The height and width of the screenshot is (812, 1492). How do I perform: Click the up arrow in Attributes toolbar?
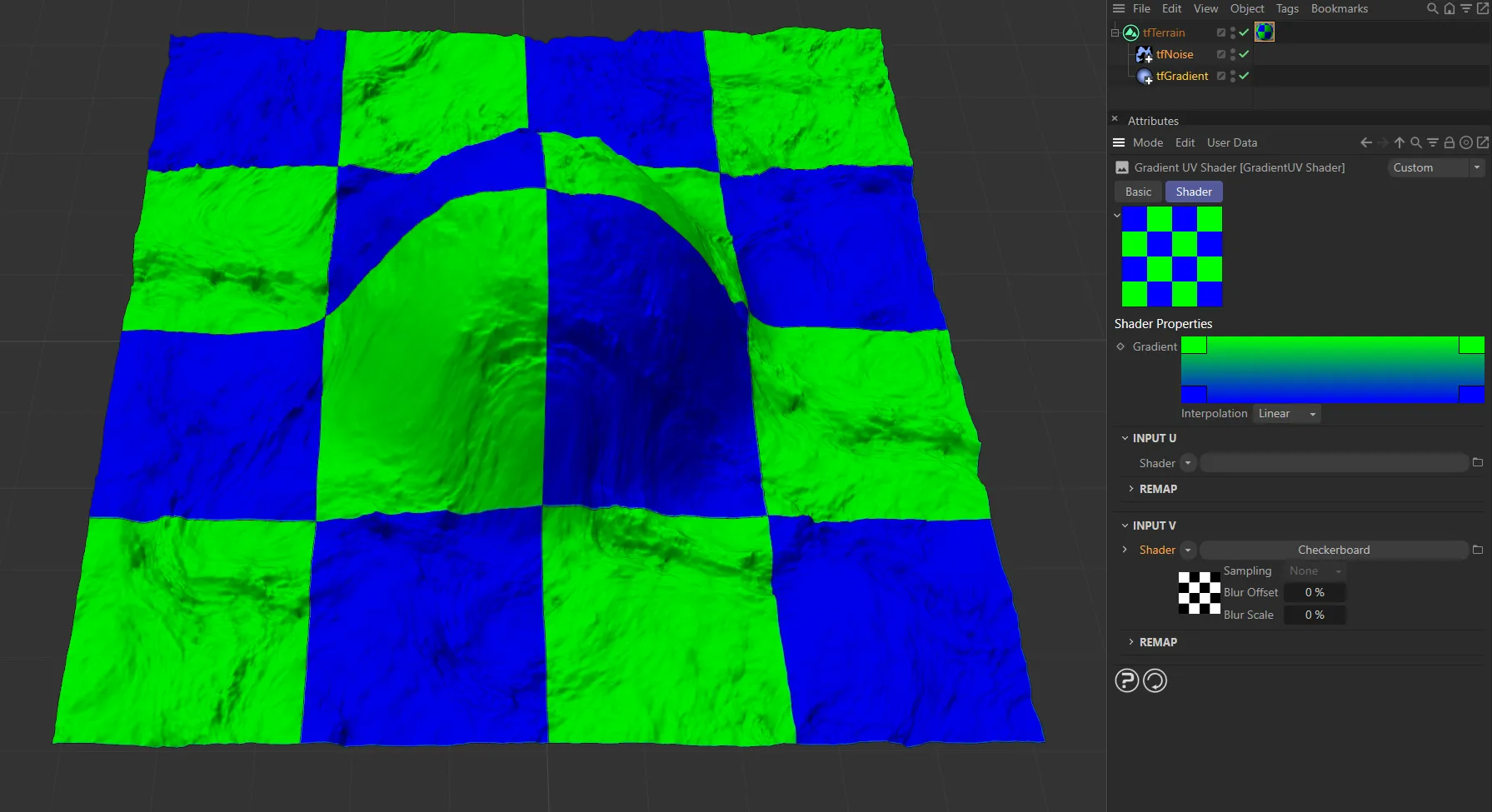point(1400,142)
